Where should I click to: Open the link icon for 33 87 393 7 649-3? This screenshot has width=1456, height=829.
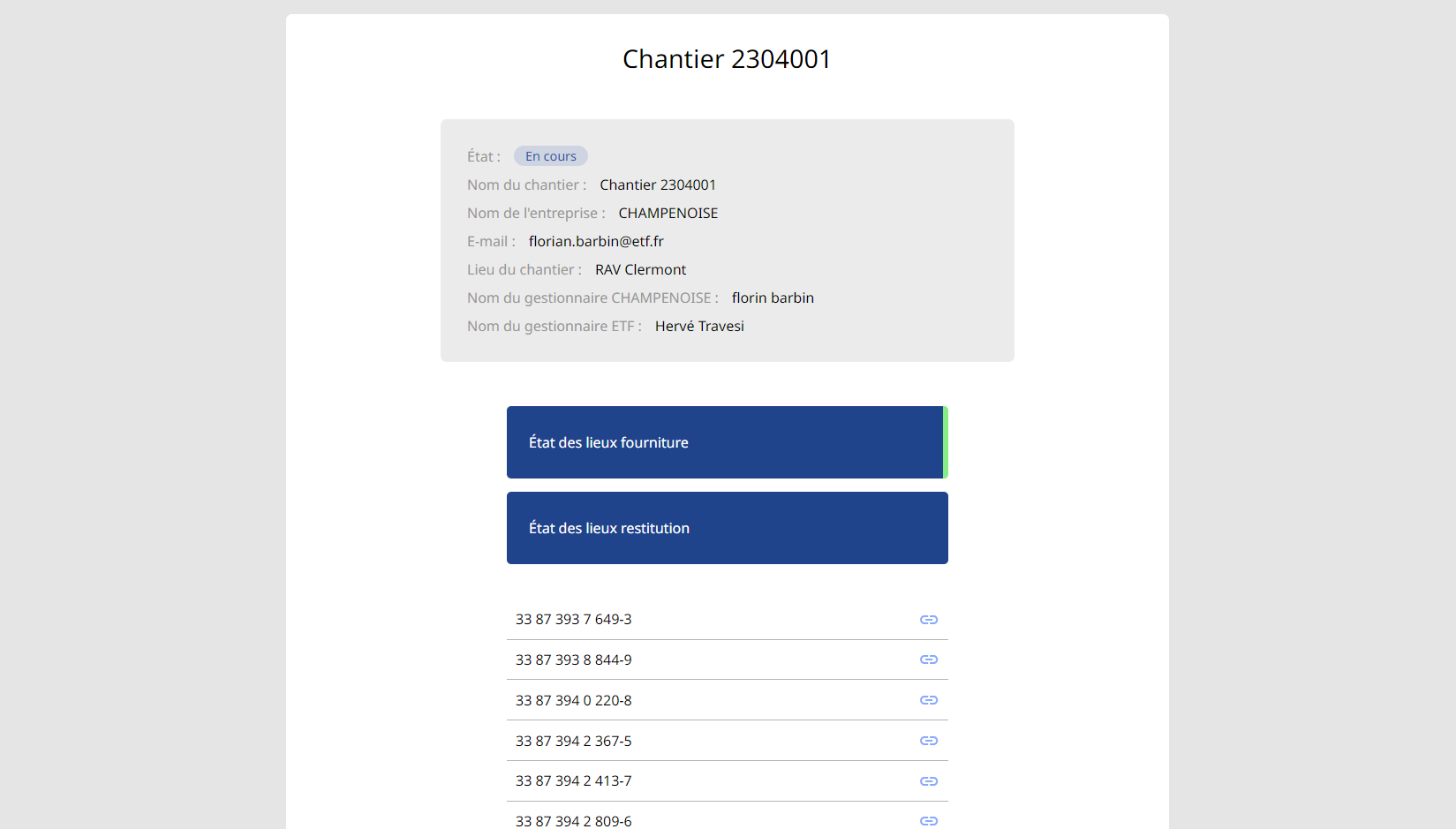(929, 620)
